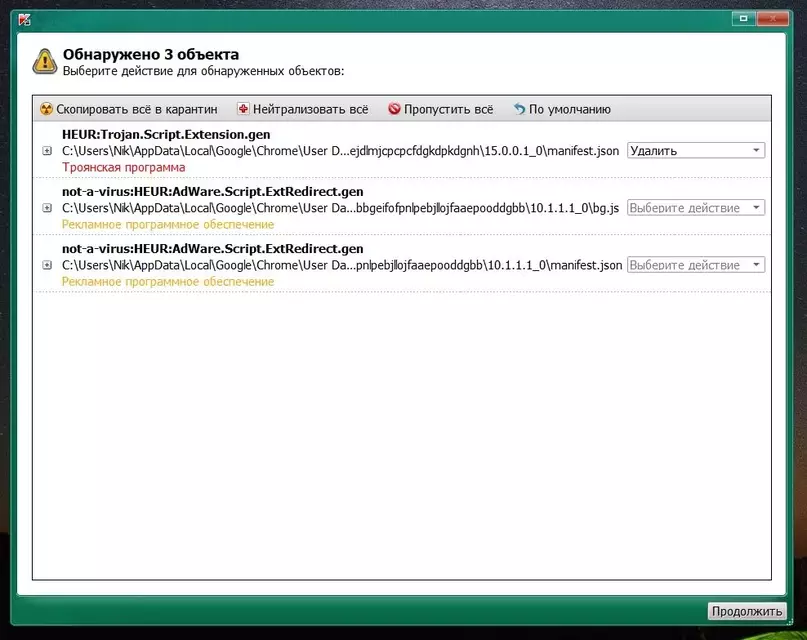Open action dropdown for bg.js row
Screen dimensions: 807x640
(x=696, y=208)
